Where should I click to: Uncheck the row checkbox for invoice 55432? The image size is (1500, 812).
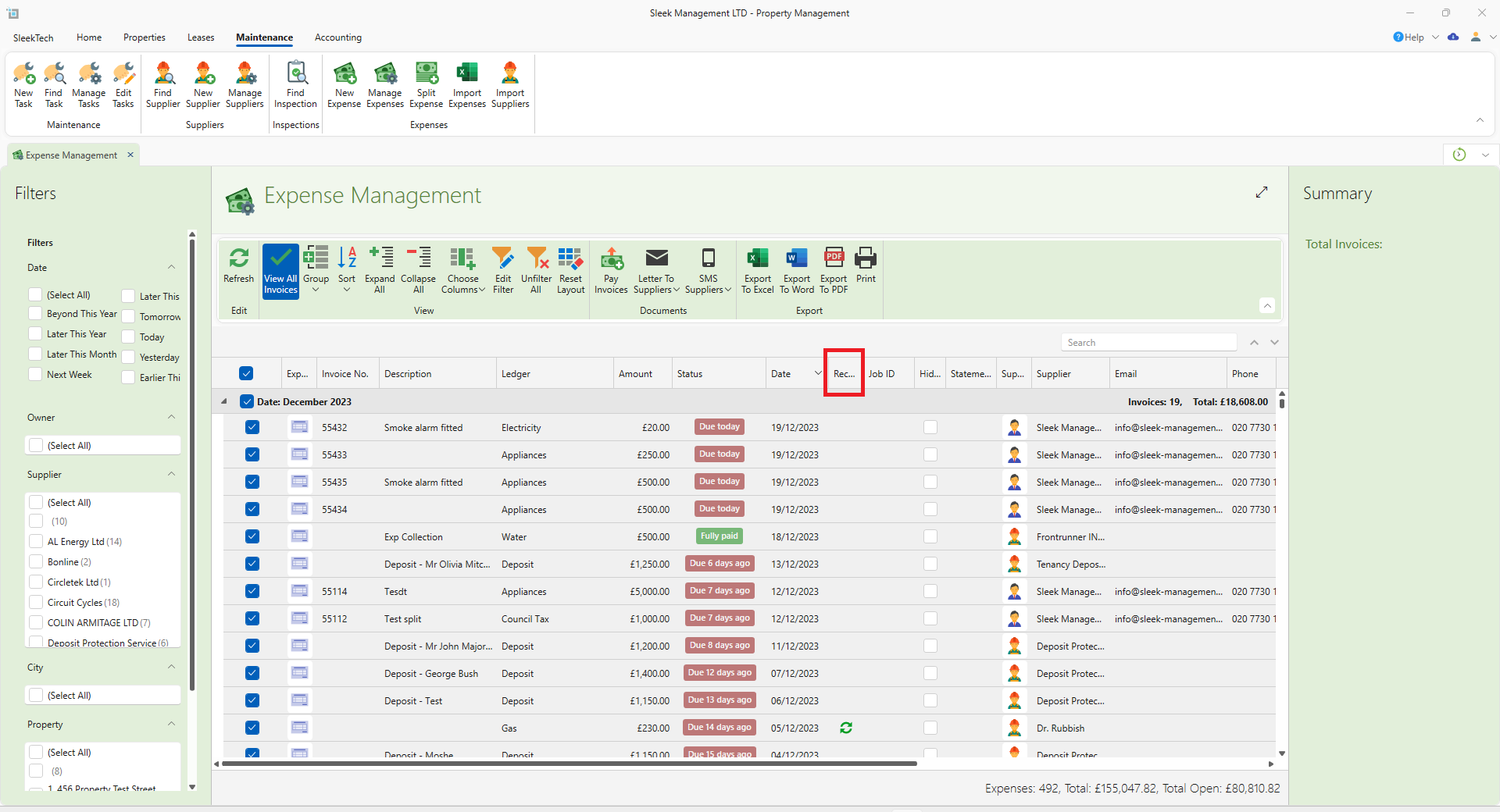click(x=252, y=427)
